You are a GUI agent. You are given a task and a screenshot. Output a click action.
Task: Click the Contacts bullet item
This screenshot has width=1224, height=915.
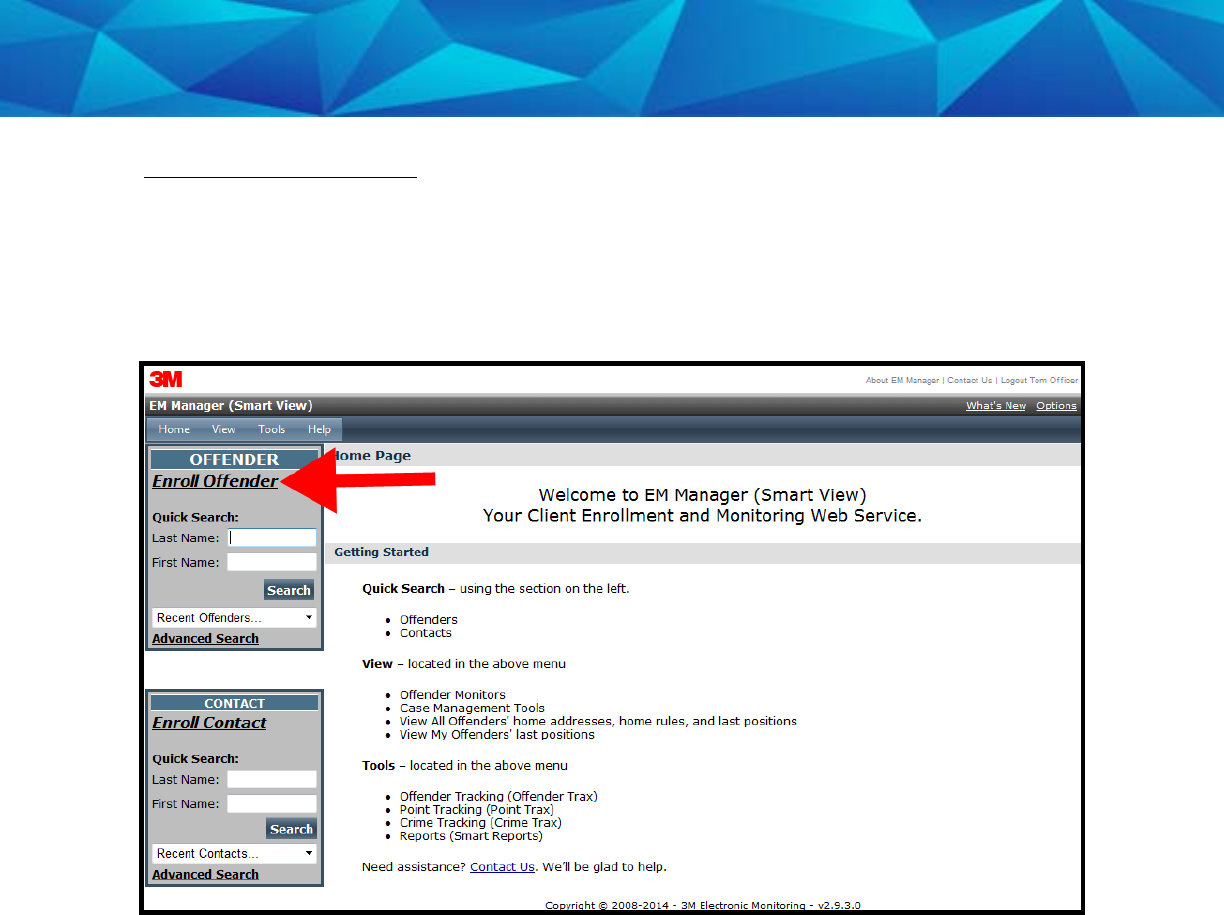(x=426, y=633)
